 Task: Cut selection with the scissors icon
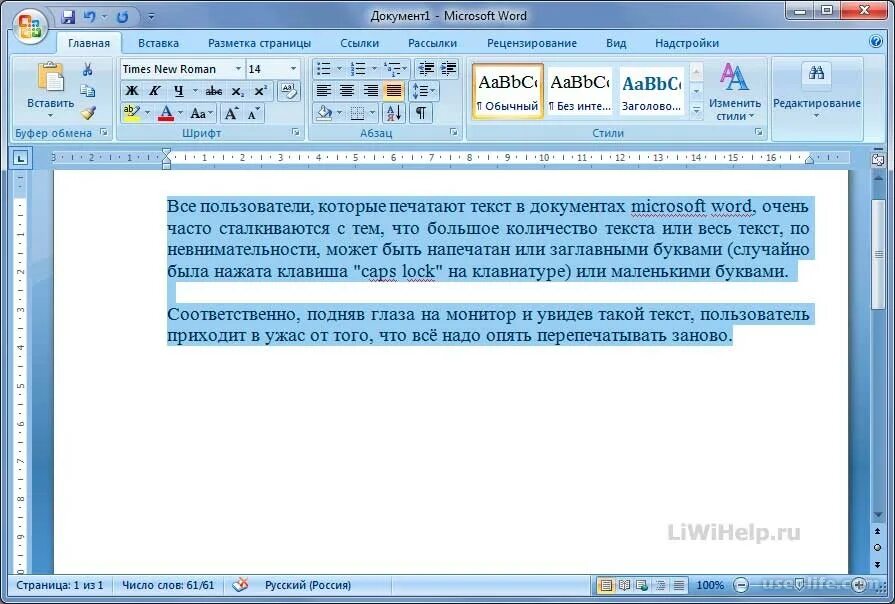tap(87, 70)
